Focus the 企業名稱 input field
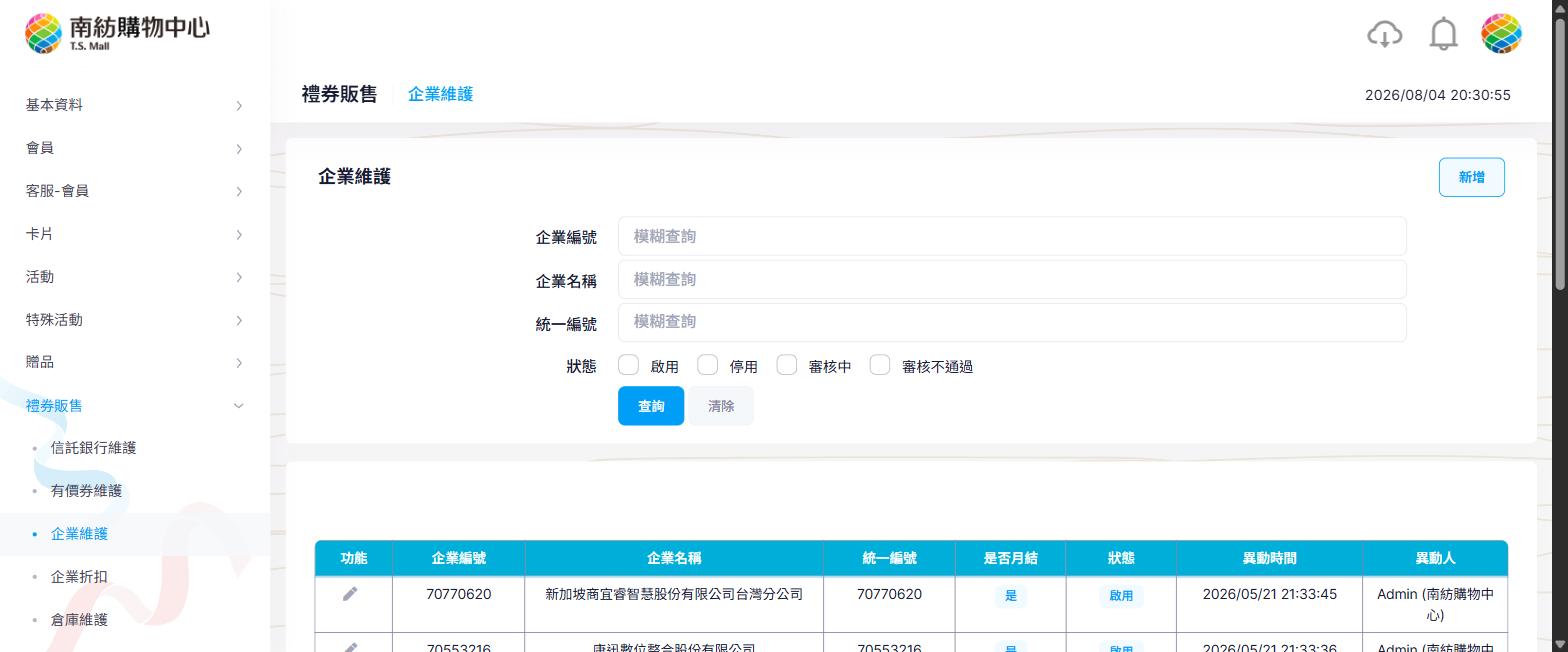 click(x=1012, y=279)
